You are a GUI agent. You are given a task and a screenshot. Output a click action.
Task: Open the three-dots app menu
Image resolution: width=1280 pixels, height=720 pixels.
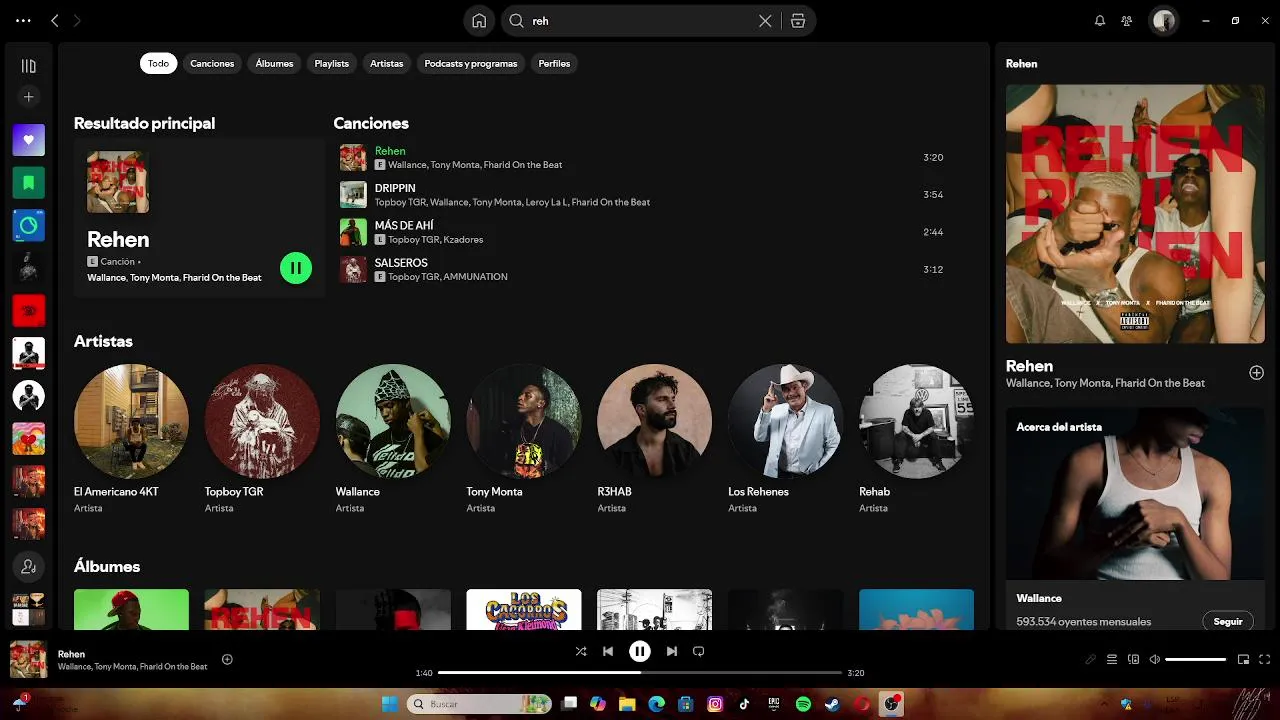coord(23,21)
